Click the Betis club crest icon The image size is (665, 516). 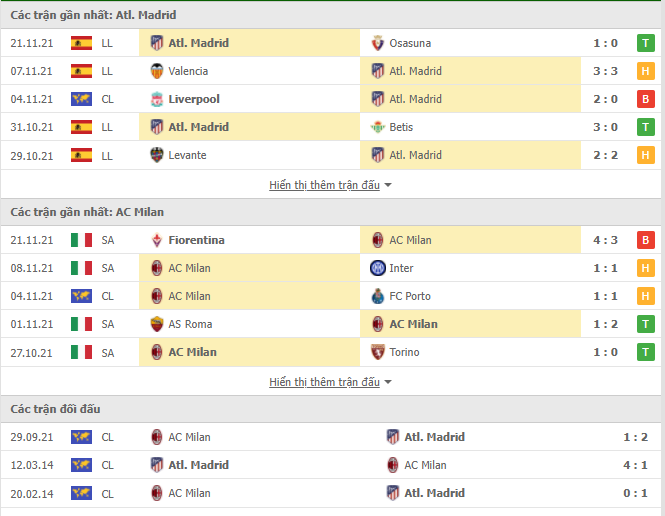point(377,127)
